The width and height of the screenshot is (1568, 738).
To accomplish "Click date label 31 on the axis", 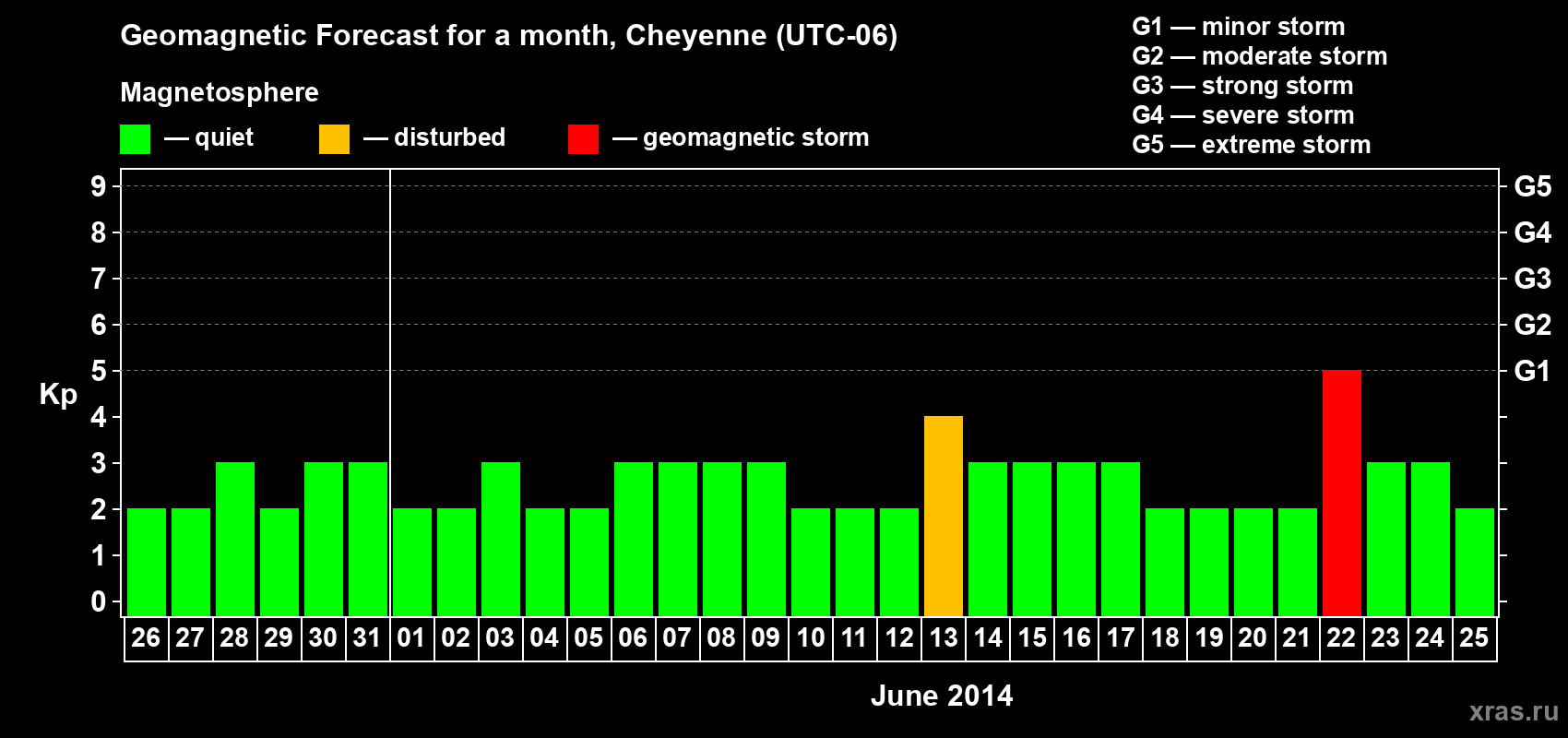I will pyautogui.click(x=367, y=638).
